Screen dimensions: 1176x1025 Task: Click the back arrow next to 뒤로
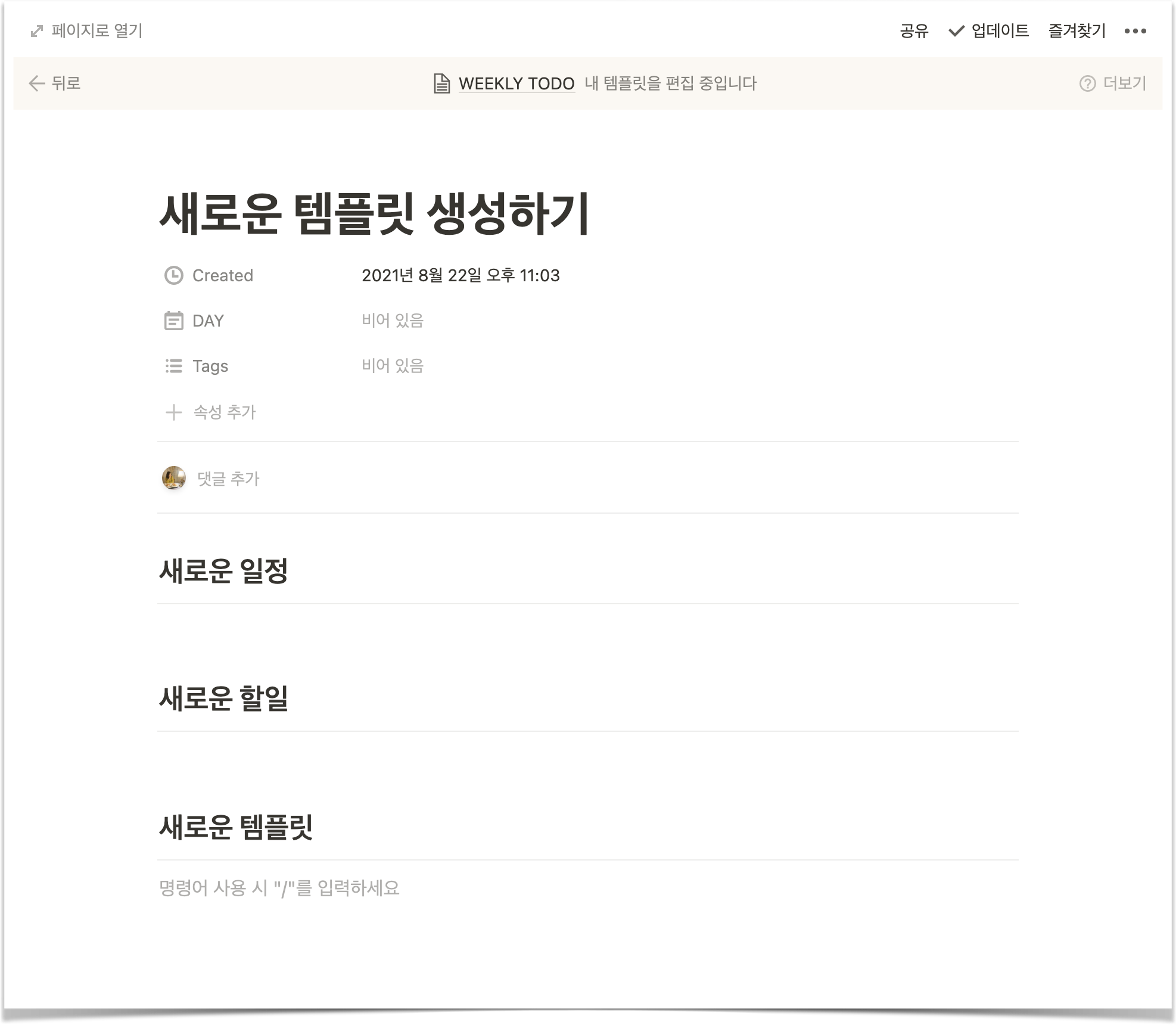pyautogui.click(x=37, y=83)
